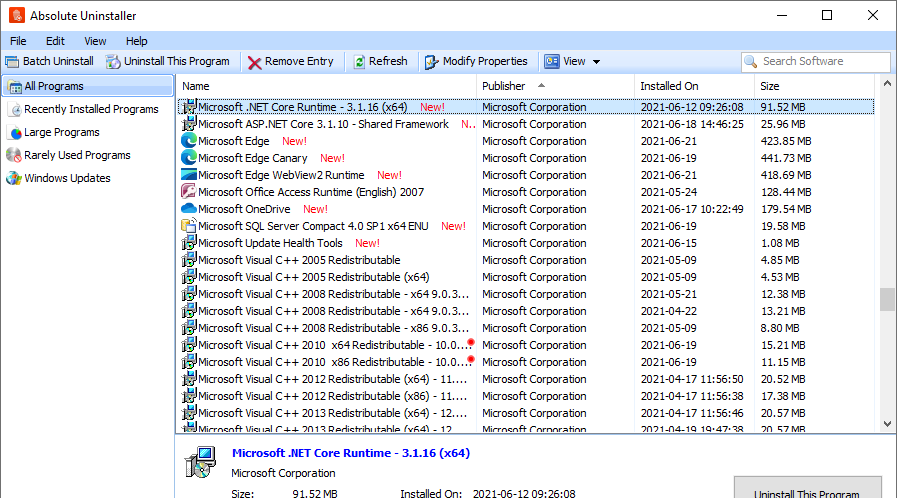Click into the Search Software field
Screen dimensions: 897x498
pos(816,62)
